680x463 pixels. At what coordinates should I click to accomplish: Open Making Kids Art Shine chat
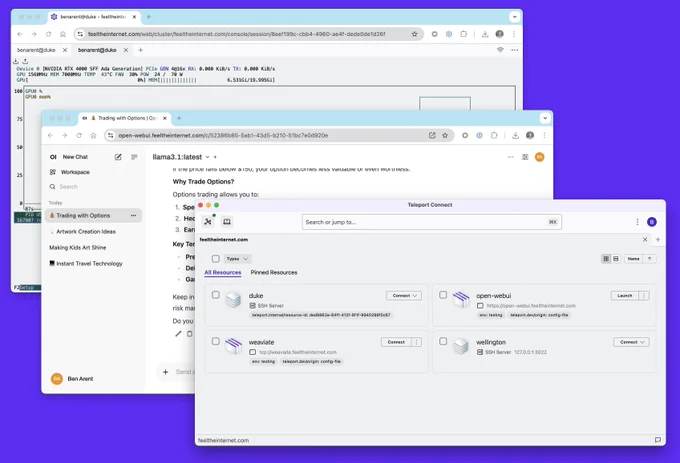tap(78, 248)
